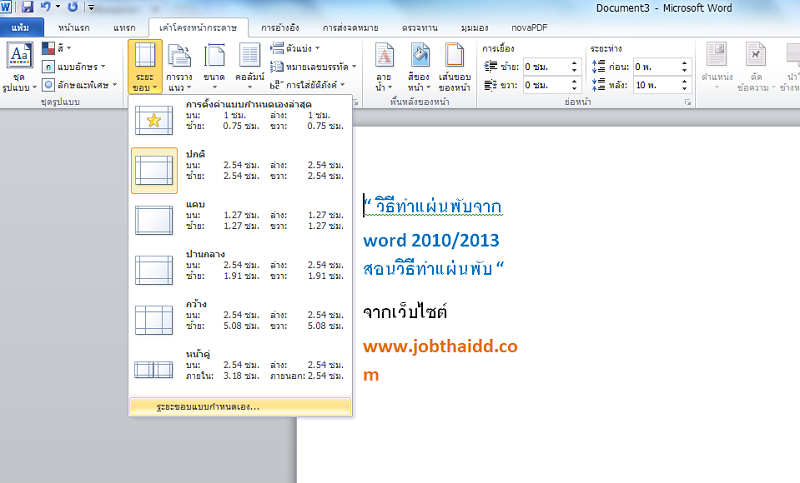Viewport: 800px width, 483px height.
Task: Choose the Narrow (แคบ) margin preset
Action: pos(240,219)
